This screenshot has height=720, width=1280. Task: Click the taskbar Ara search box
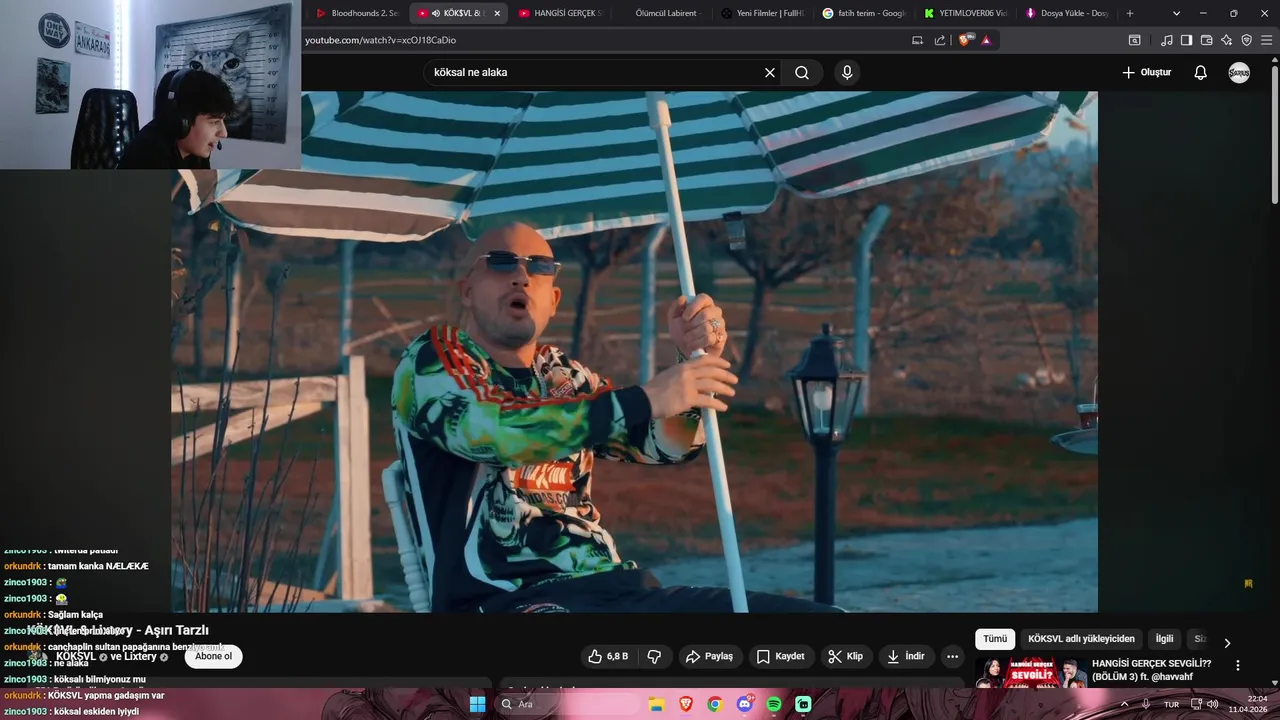(566, 704)
